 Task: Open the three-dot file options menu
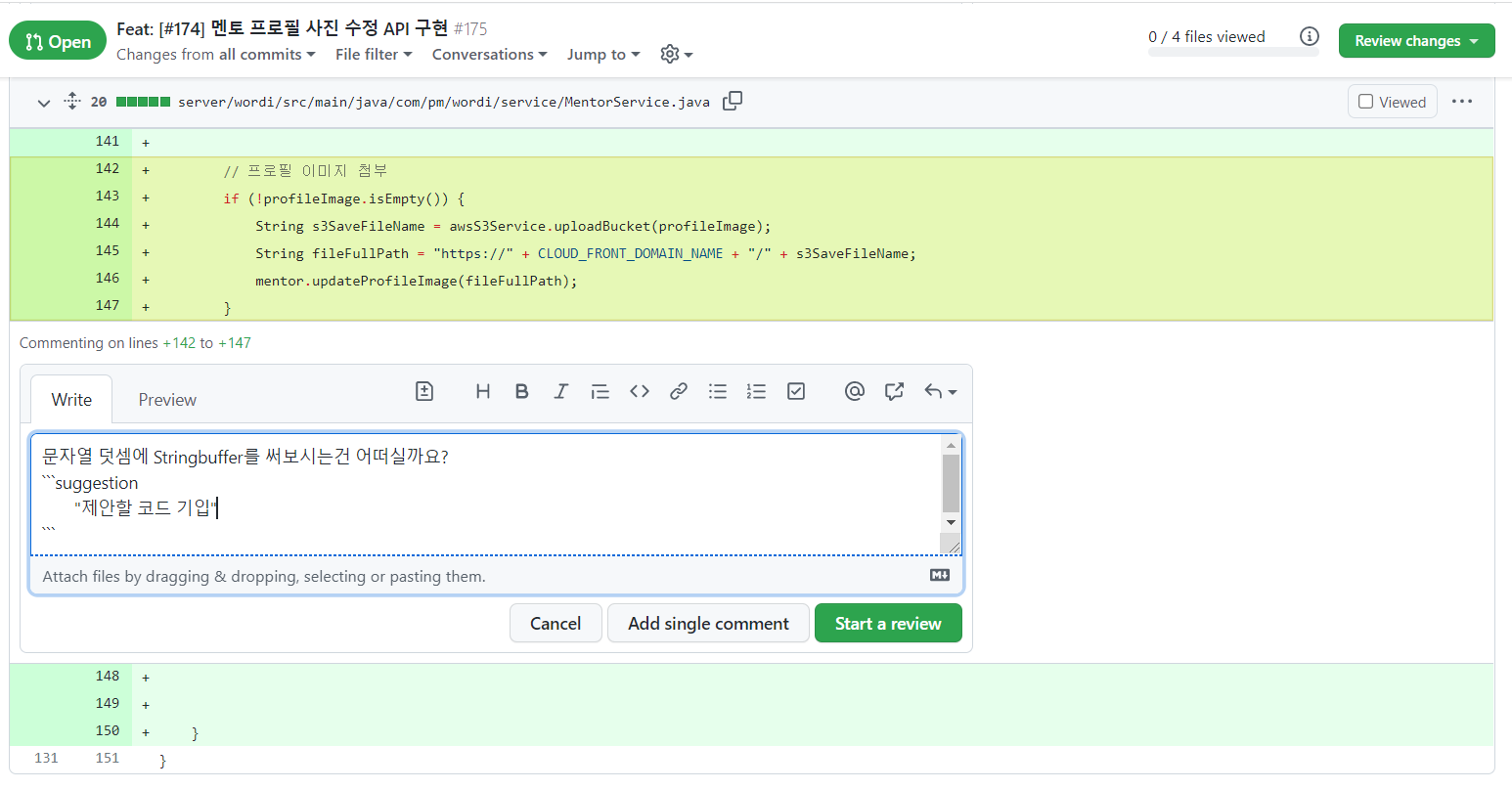click(1462, 102)
